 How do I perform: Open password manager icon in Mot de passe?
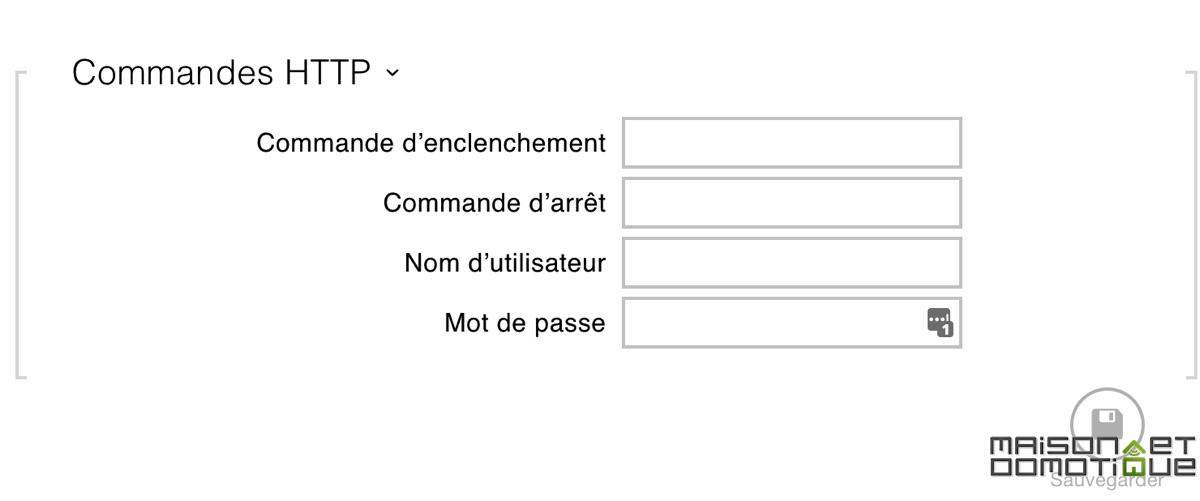coord(939,322)
